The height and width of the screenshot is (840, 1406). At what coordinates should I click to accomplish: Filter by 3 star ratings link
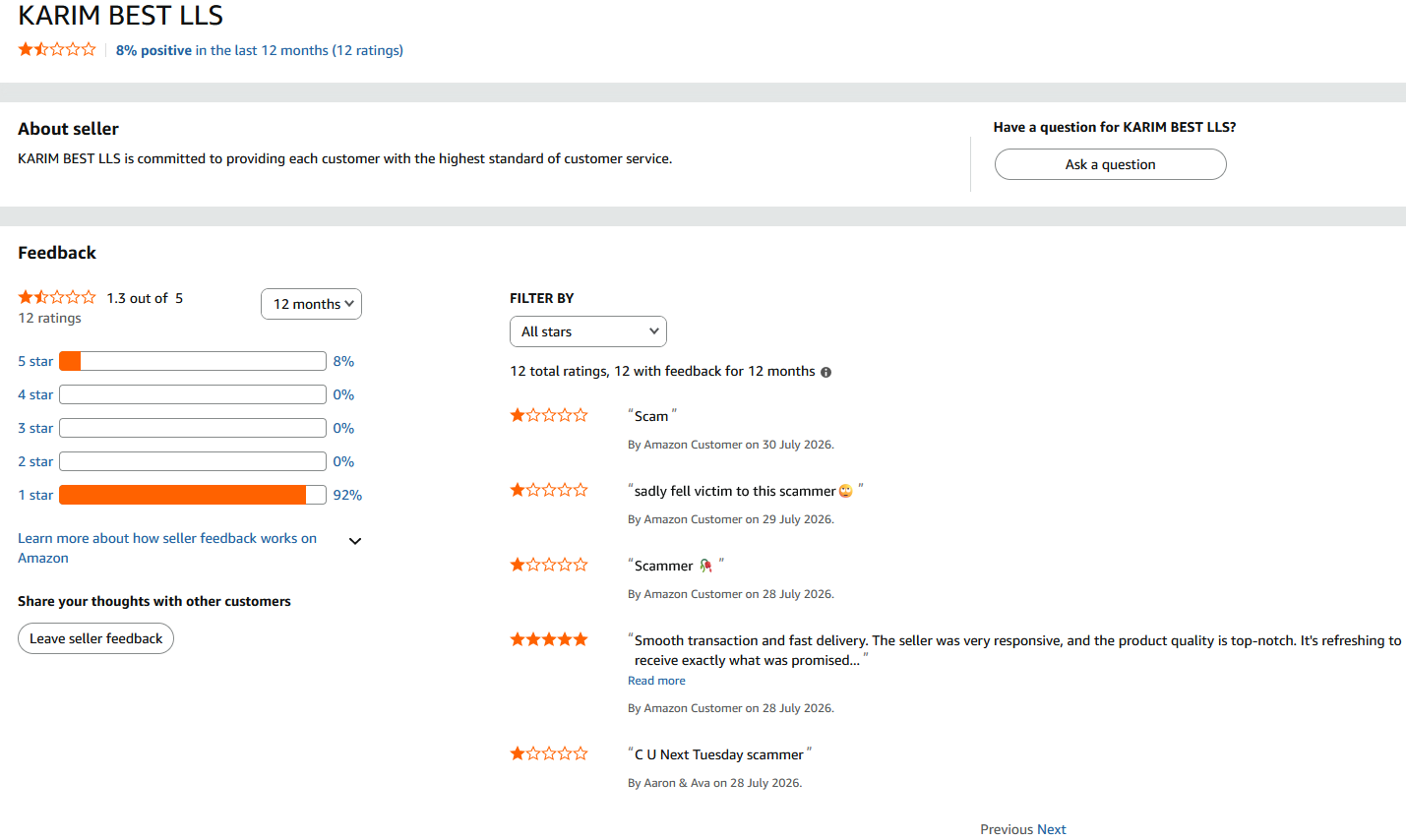click(x=35, y=428)
